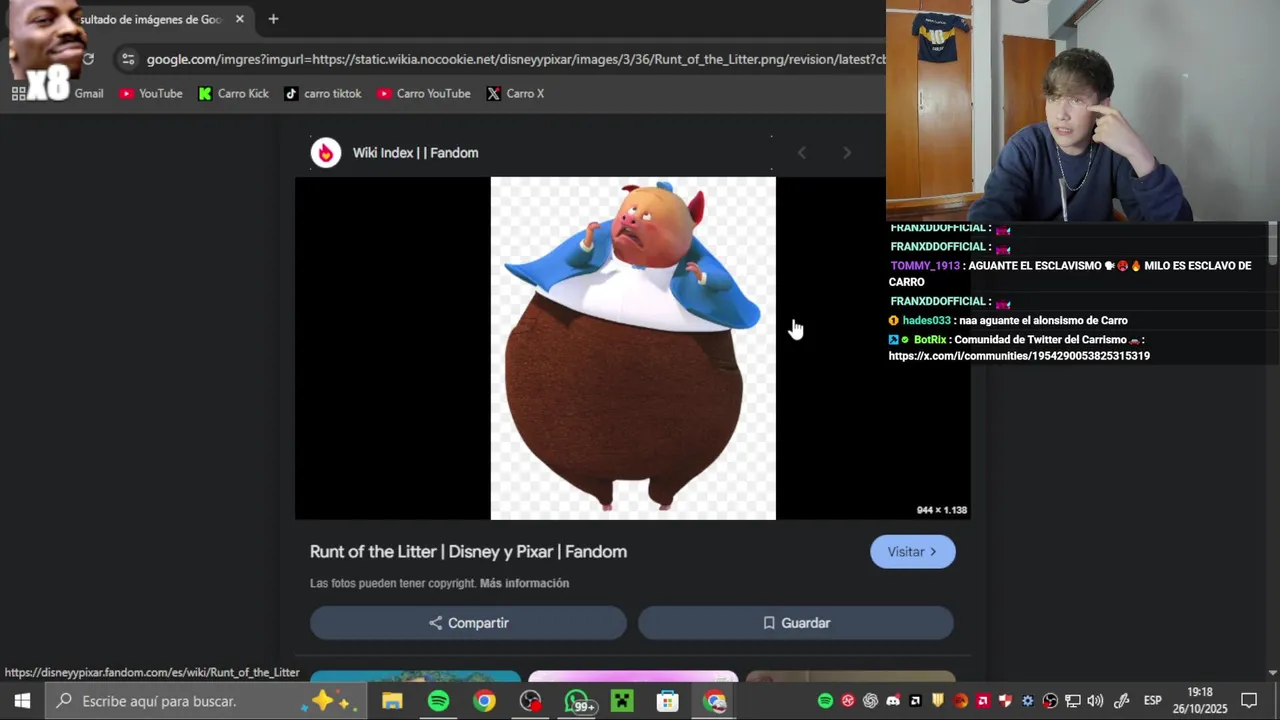This screenshot has height=720, width=1280.
Task: Switch ESP keyboard language indicator
Action: tap(1152, 701)
